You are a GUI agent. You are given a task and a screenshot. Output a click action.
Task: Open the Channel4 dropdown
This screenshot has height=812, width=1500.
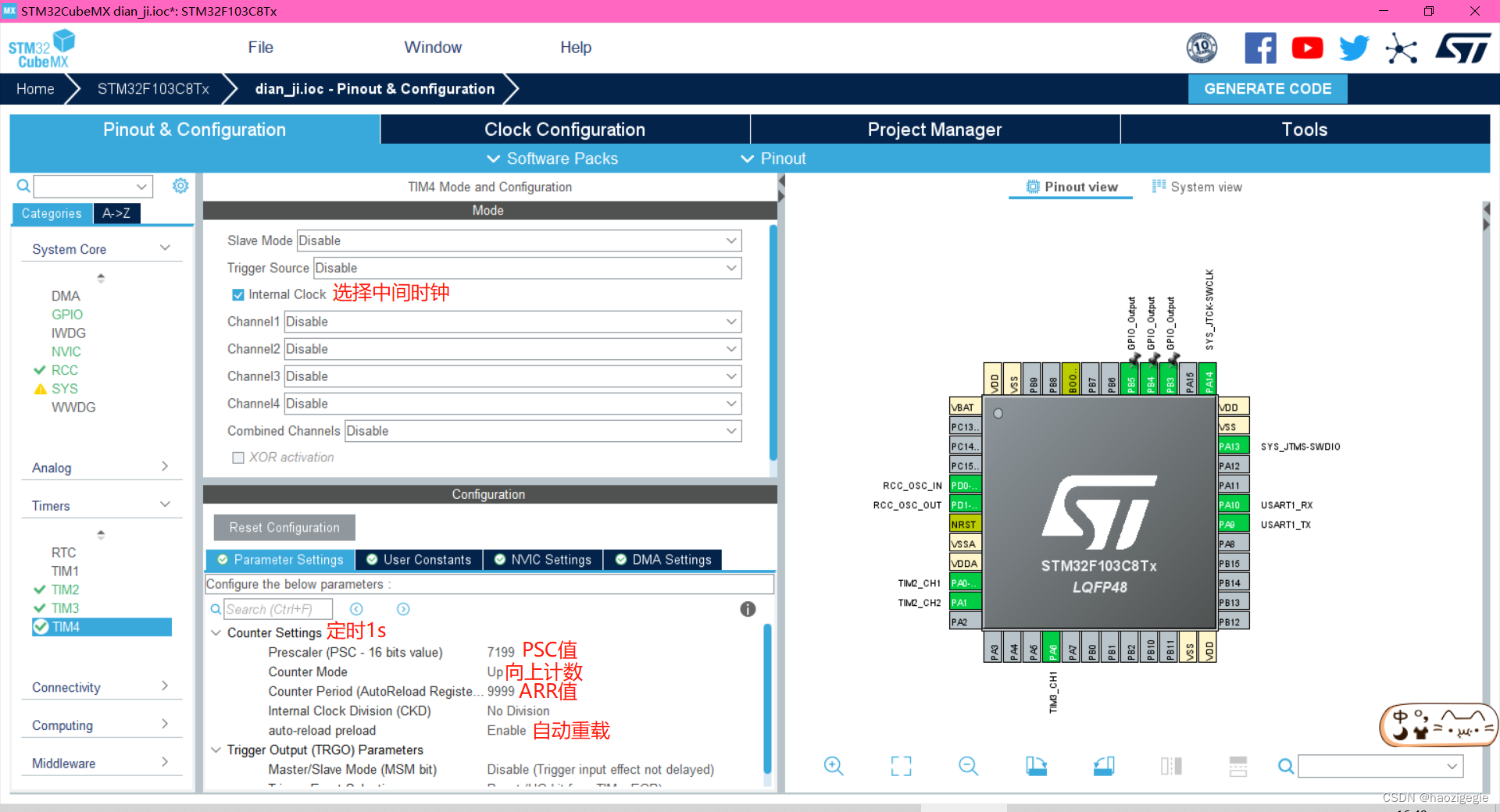(x=512, y=404)
